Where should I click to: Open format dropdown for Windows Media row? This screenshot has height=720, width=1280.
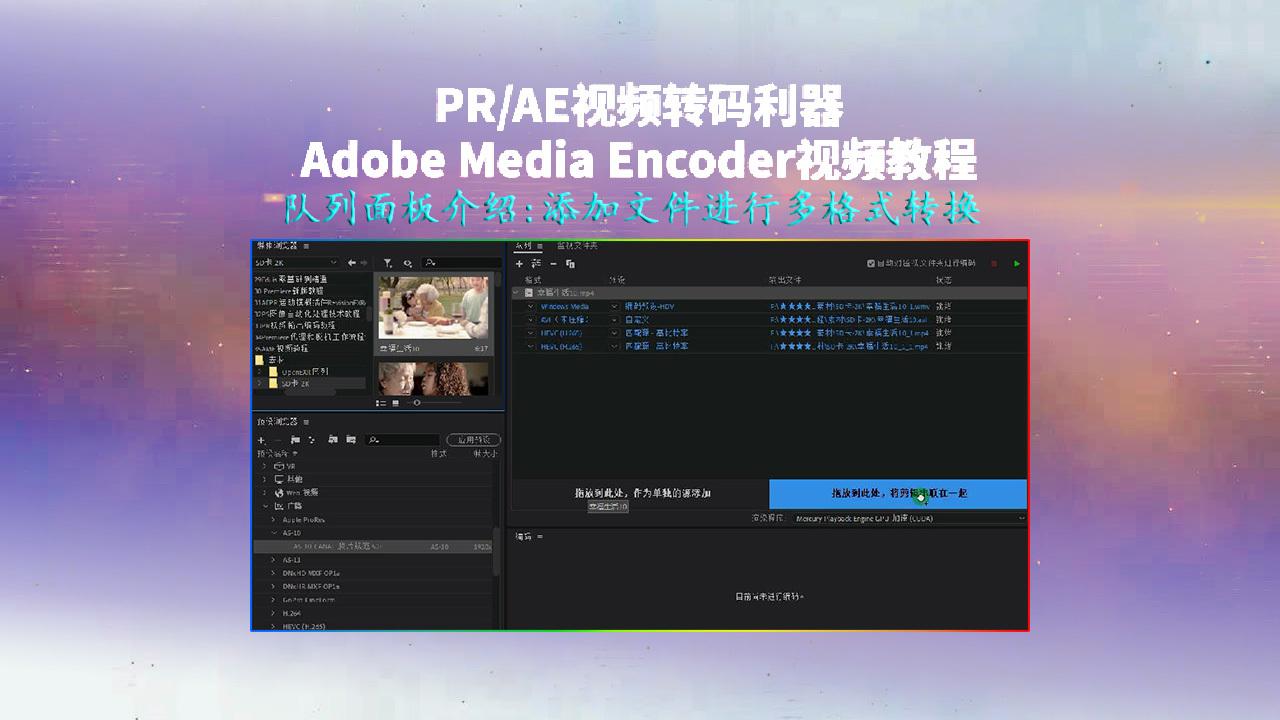point(531,306)
